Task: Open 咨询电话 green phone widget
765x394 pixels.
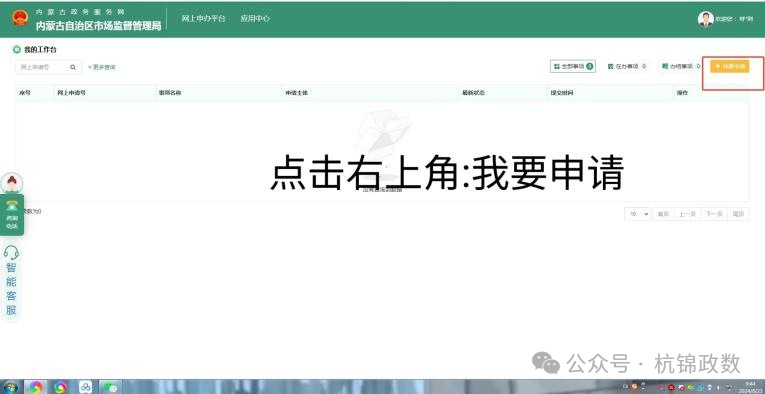Action: pos(12,215)
